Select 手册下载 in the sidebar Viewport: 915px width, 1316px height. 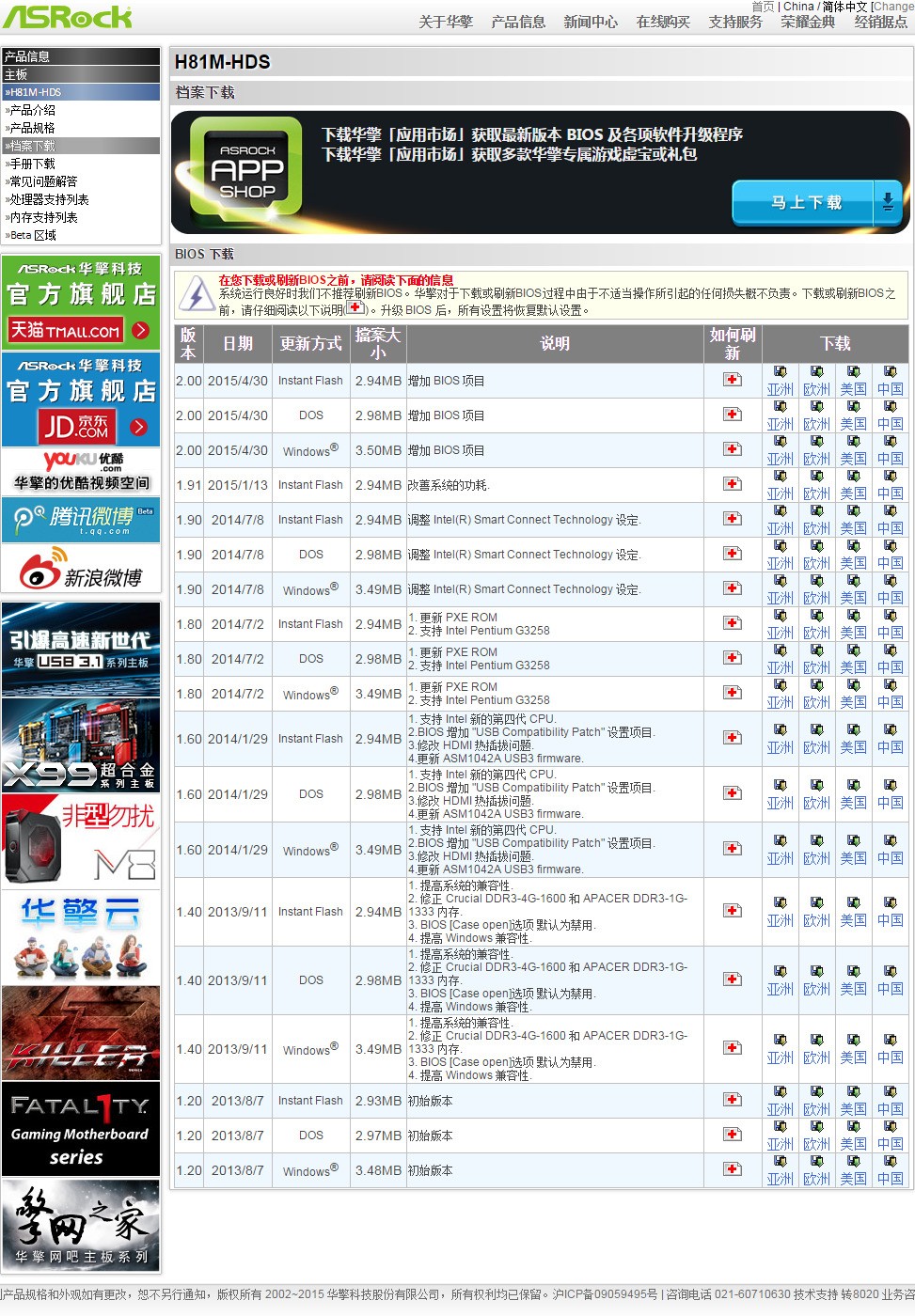coord(33,164)
